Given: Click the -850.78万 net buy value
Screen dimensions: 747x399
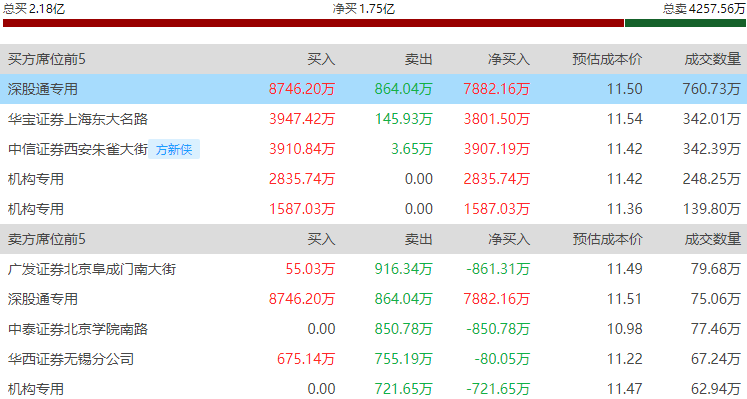Looking at the screenshot, I should point(498,329).
